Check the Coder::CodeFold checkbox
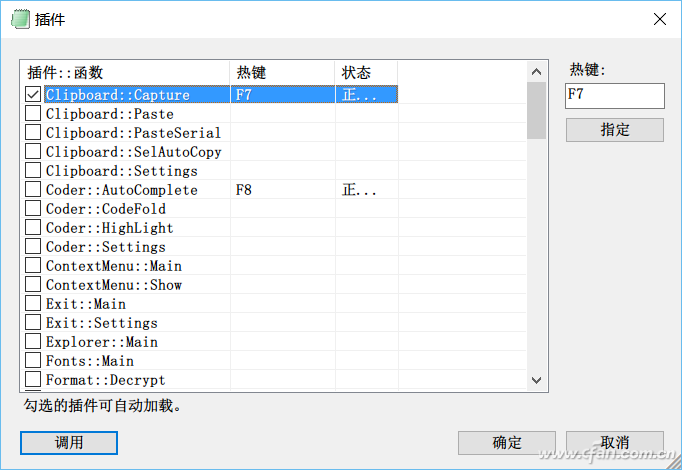The height and width of the screenshot is (470, 682). click(x=33, y=209)
